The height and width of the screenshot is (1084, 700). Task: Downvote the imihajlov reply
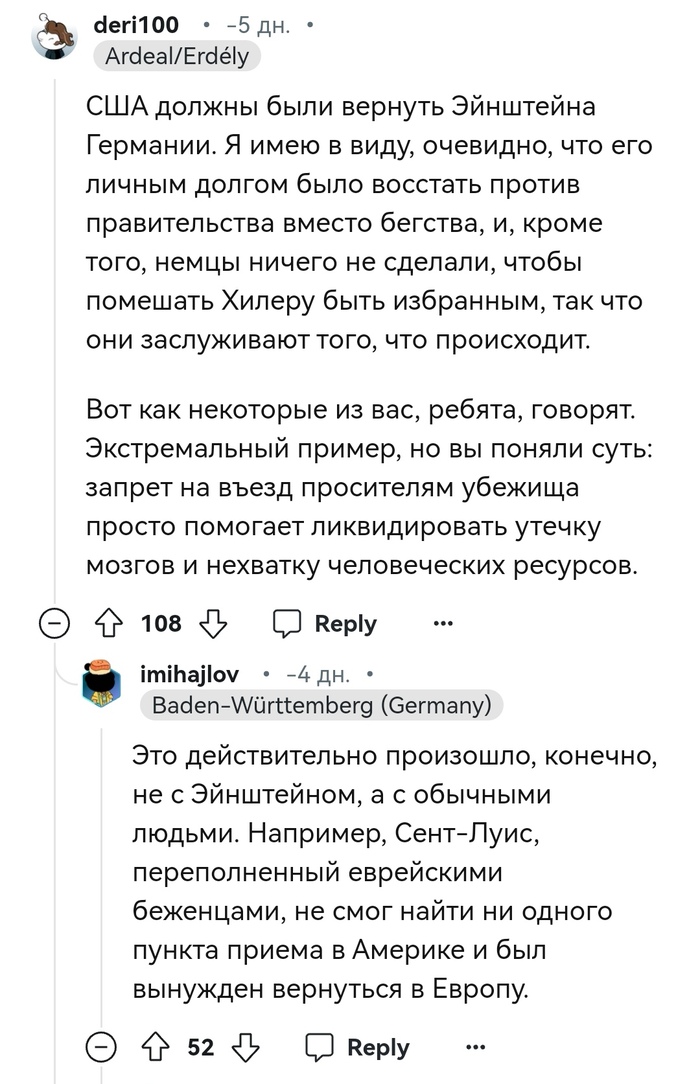coord(246,1047)
